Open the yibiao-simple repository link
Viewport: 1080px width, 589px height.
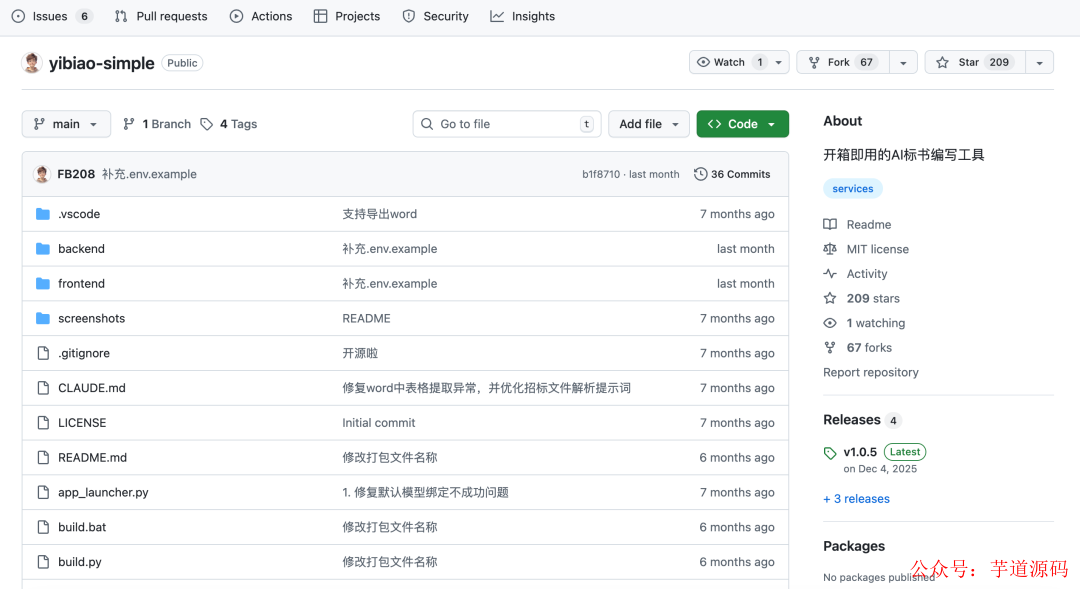pyautogui.click(x=101, y=63)
